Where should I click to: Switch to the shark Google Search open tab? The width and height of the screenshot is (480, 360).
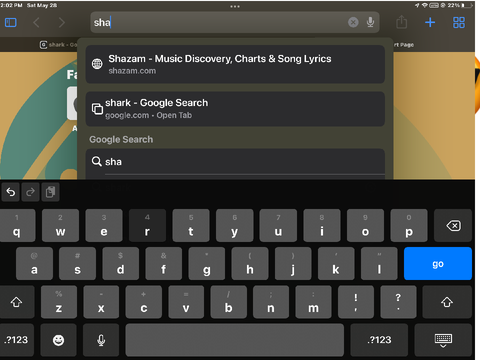(235, 109)
